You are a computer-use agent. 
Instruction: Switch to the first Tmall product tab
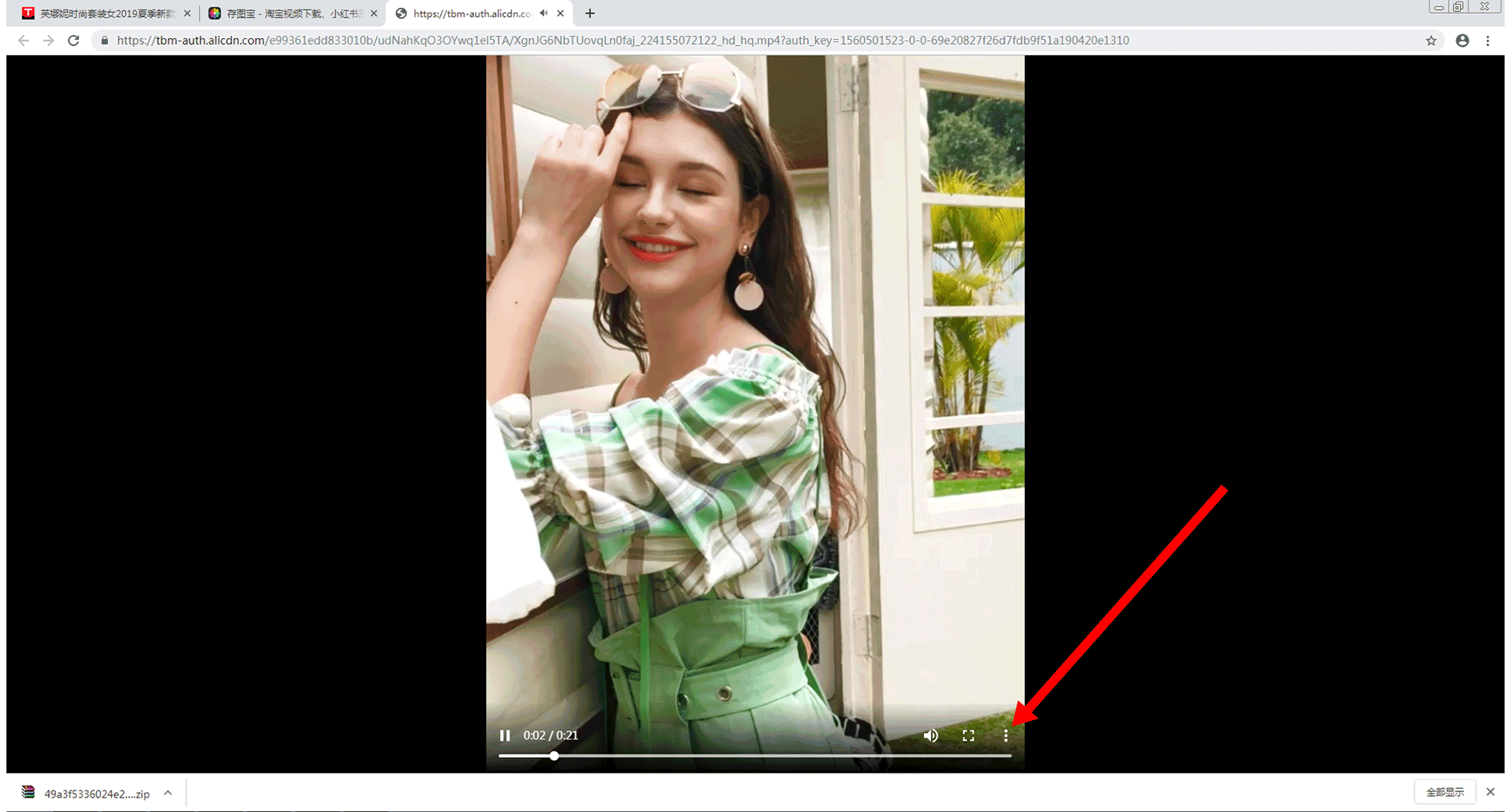(x=104, y=14)
